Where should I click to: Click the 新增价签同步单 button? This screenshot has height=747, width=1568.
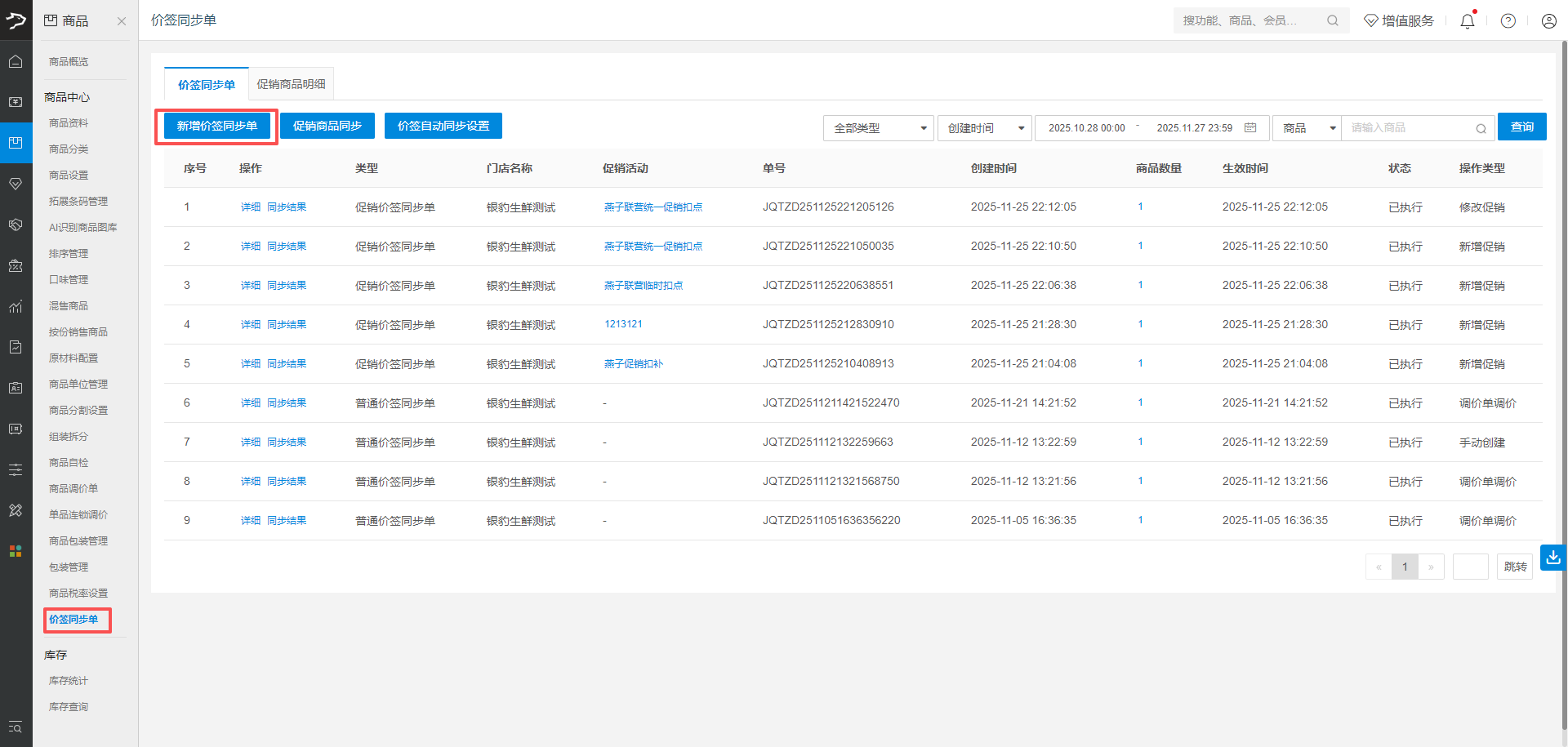tap(216, 126)
